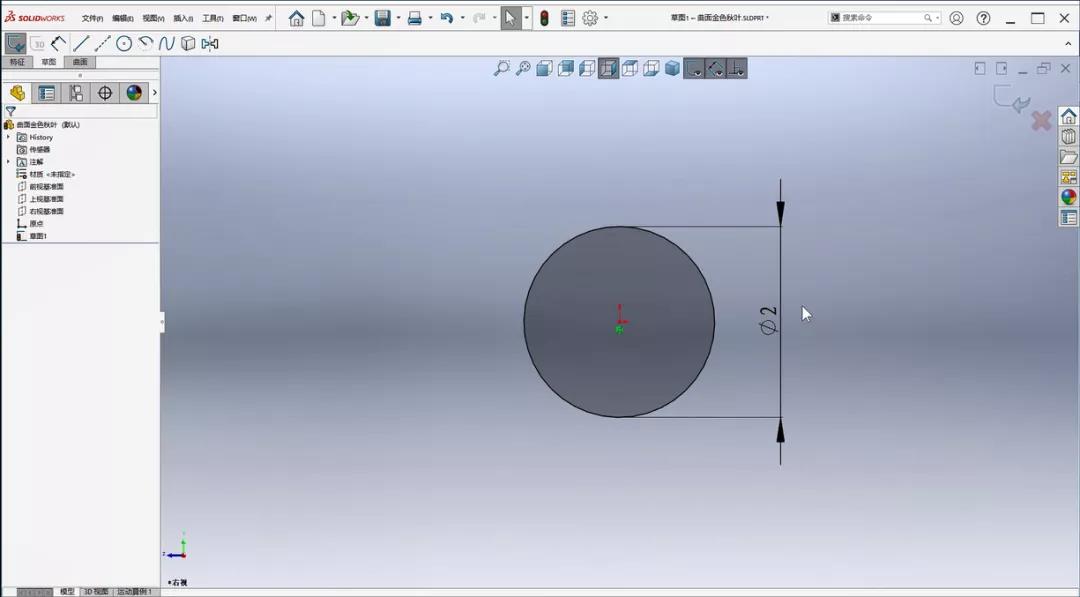This screenshot has height=597, width=1080.
Task: Open the 工具 (Tools) menu
Action: 213,19
